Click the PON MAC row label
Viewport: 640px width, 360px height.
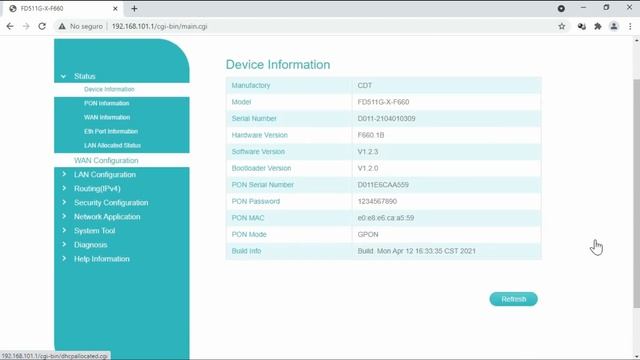(x=248, y=218)
